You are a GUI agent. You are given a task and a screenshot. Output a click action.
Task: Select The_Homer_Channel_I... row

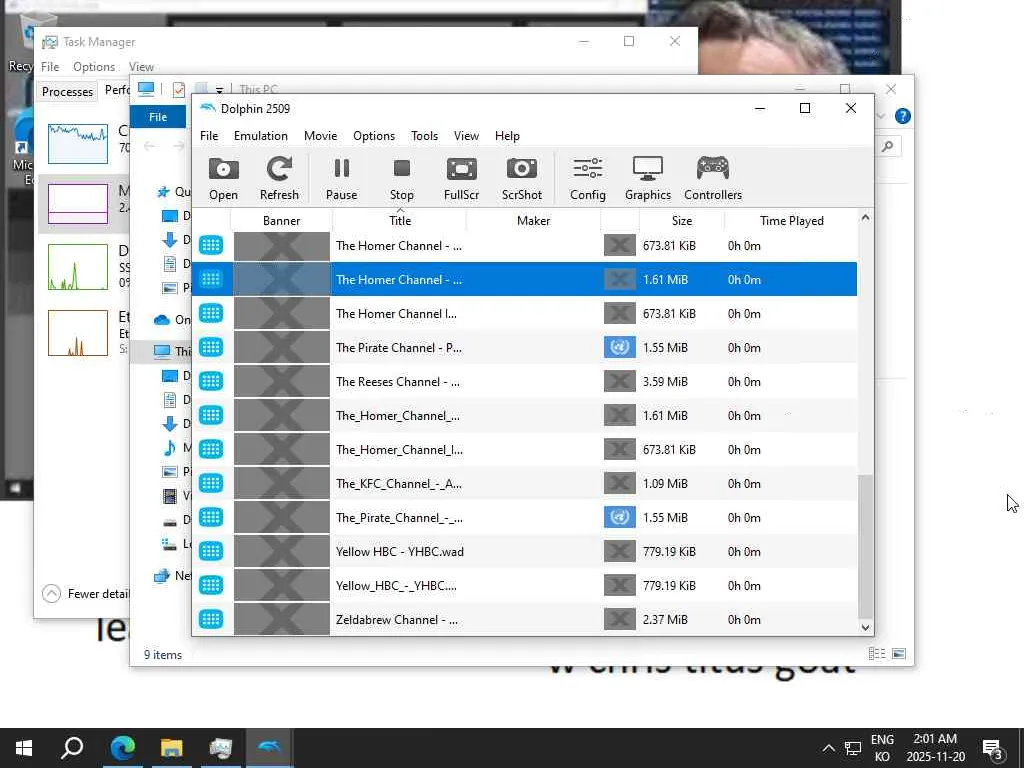click(x=524, y=449)
